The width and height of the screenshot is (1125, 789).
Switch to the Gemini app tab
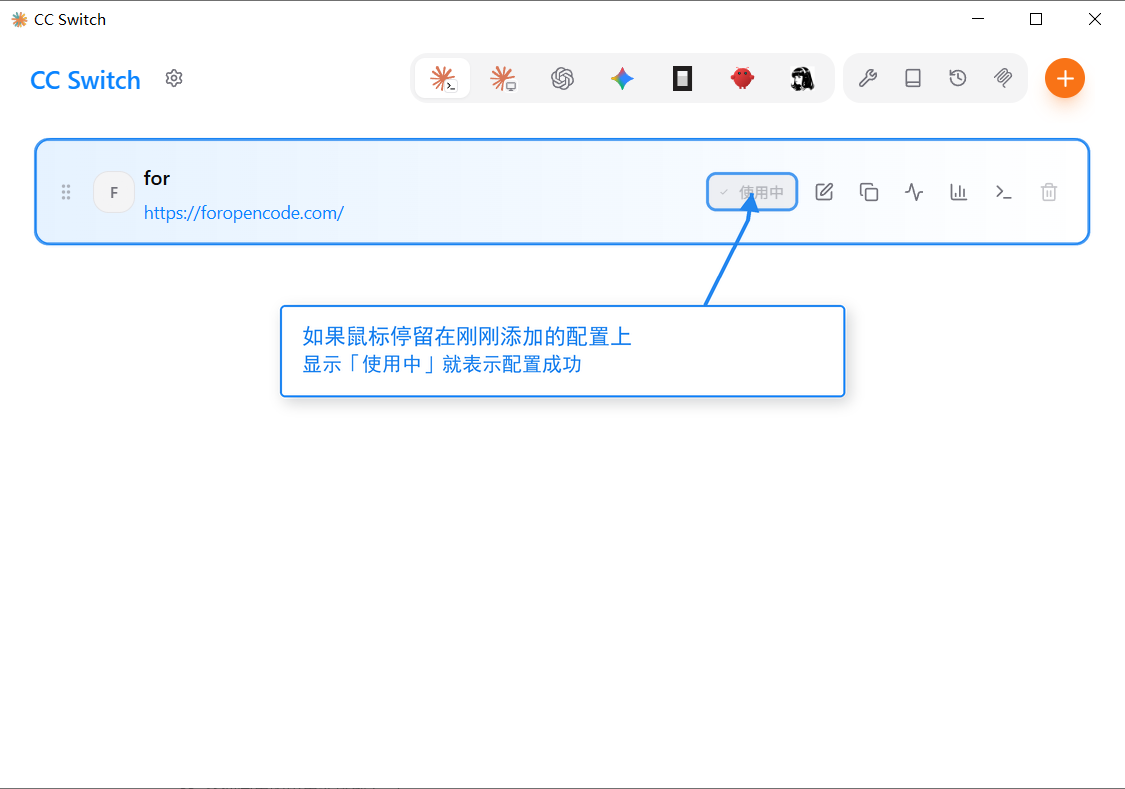pyautogui.click(x=622, y=78)
